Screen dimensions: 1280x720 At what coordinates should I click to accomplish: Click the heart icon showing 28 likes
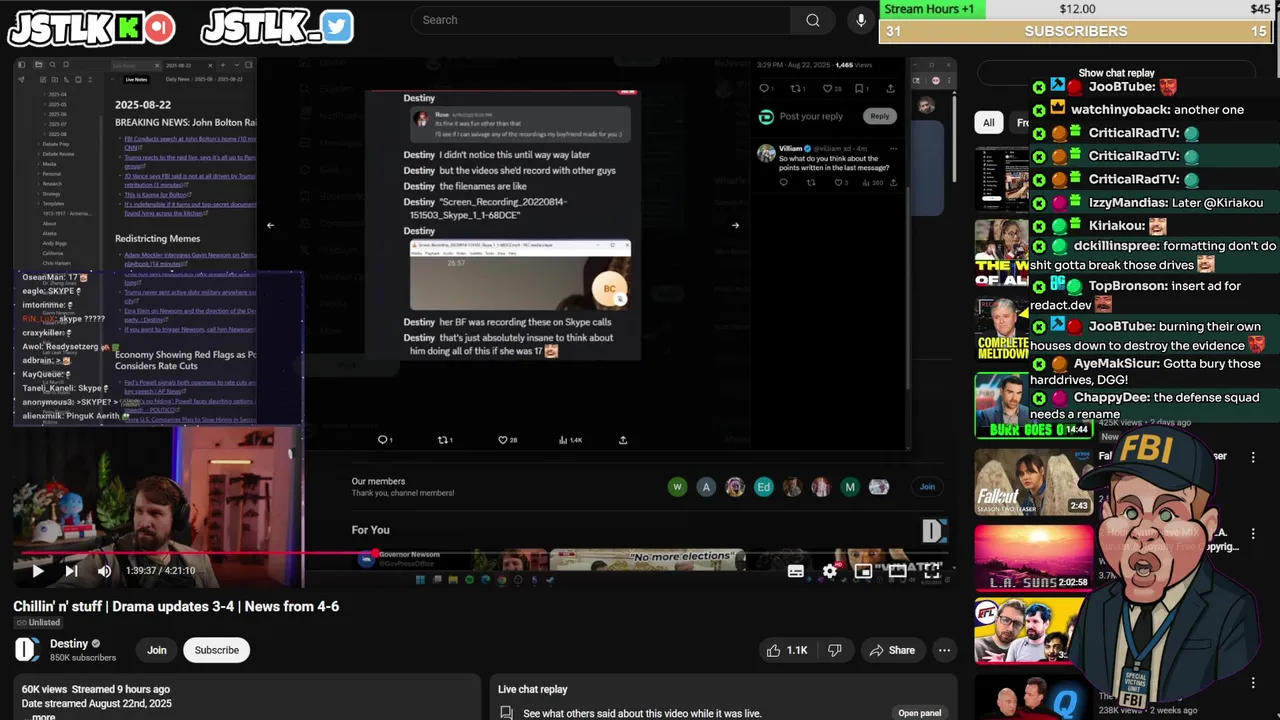click(x=503, y=440)
